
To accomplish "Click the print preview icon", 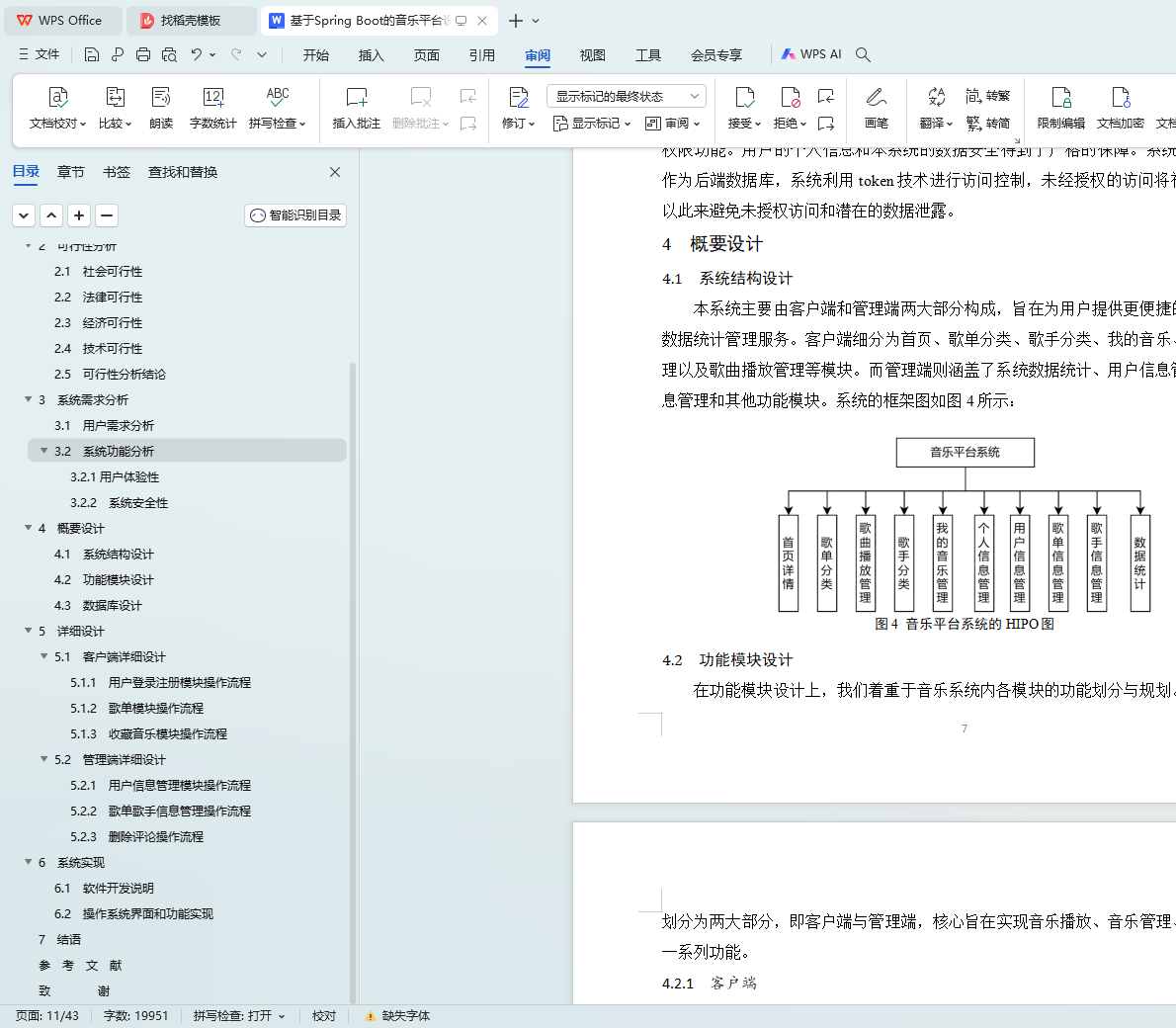I will point(170,54).
